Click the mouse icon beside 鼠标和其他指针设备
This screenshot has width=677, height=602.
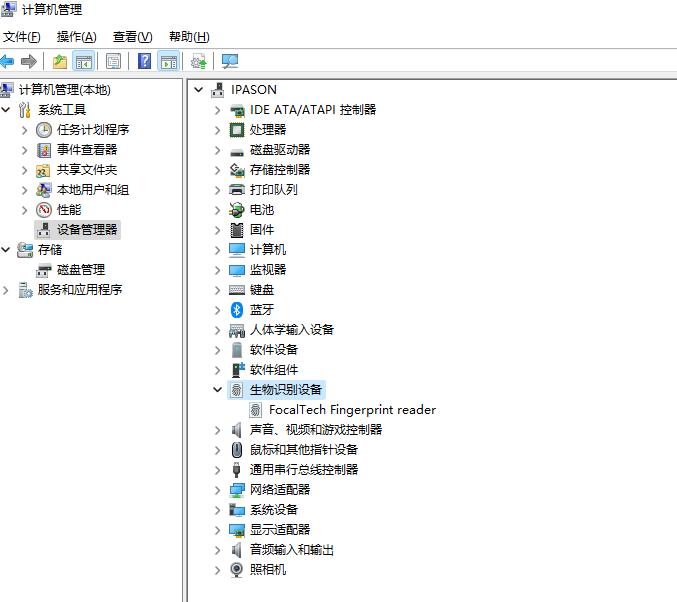237,450
